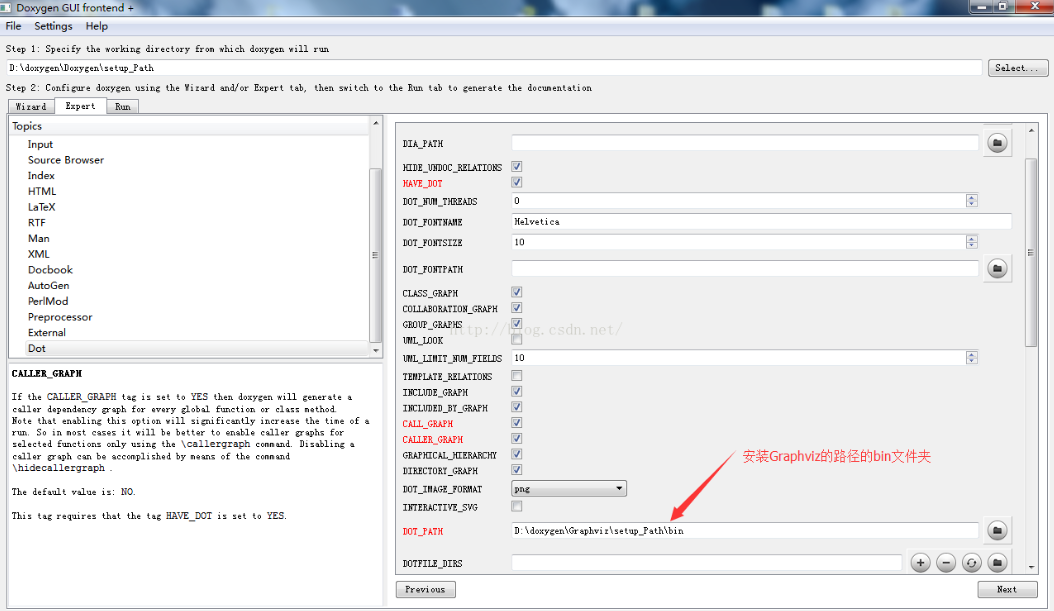Image resolution: width=1054 pixels, height=611 pixels.
Task: Select Dot topic
Action: [x=37, y=348]
